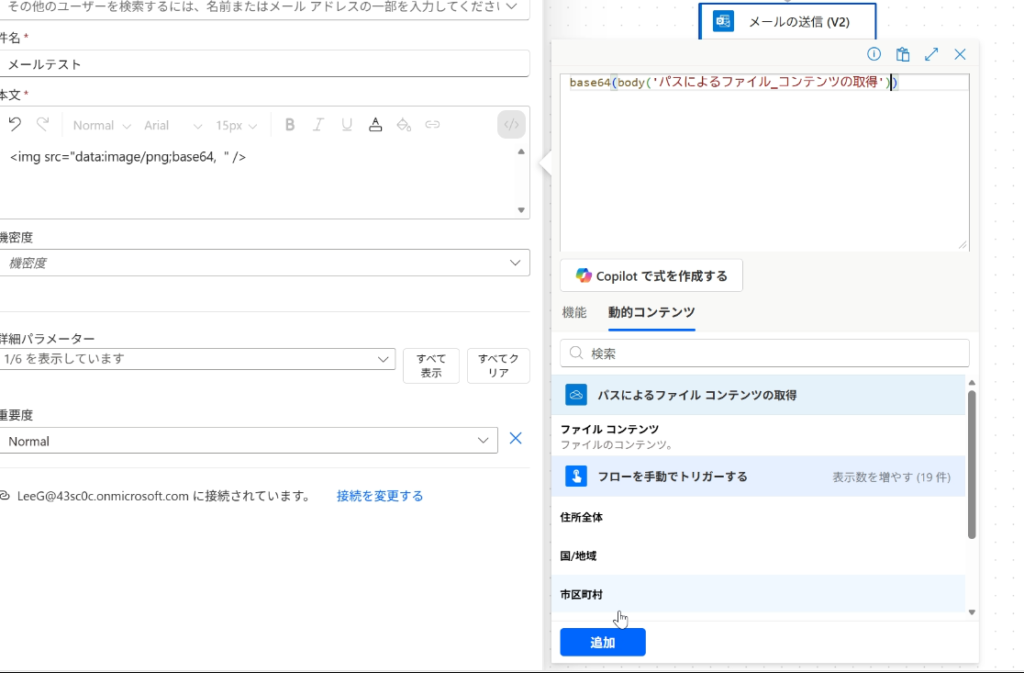
Task: Toggle italic formatting in body editor
Action: 318,125
